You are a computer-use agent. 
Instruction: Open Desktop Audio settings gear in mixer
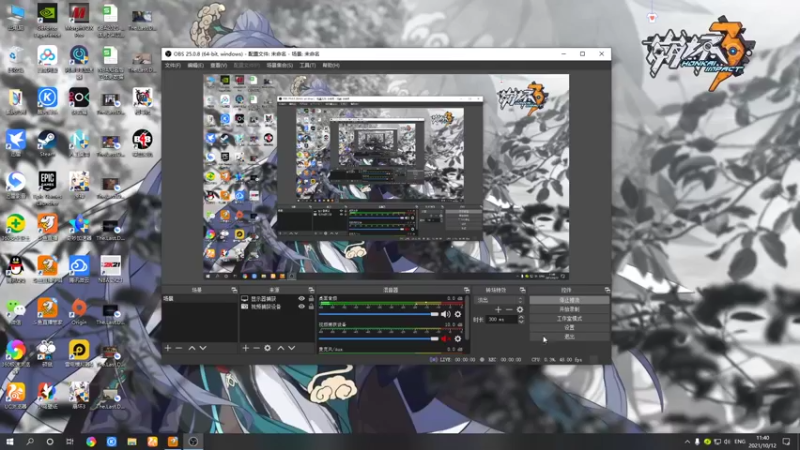pyautogui.click(x=458, y=314)
